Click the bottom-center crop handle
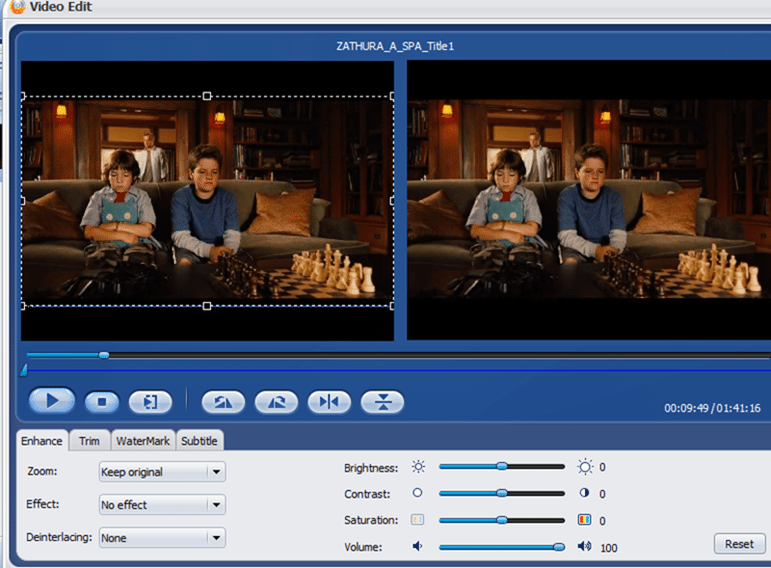Viewport: 771px width, 568px height. click(x=207, y=306)
